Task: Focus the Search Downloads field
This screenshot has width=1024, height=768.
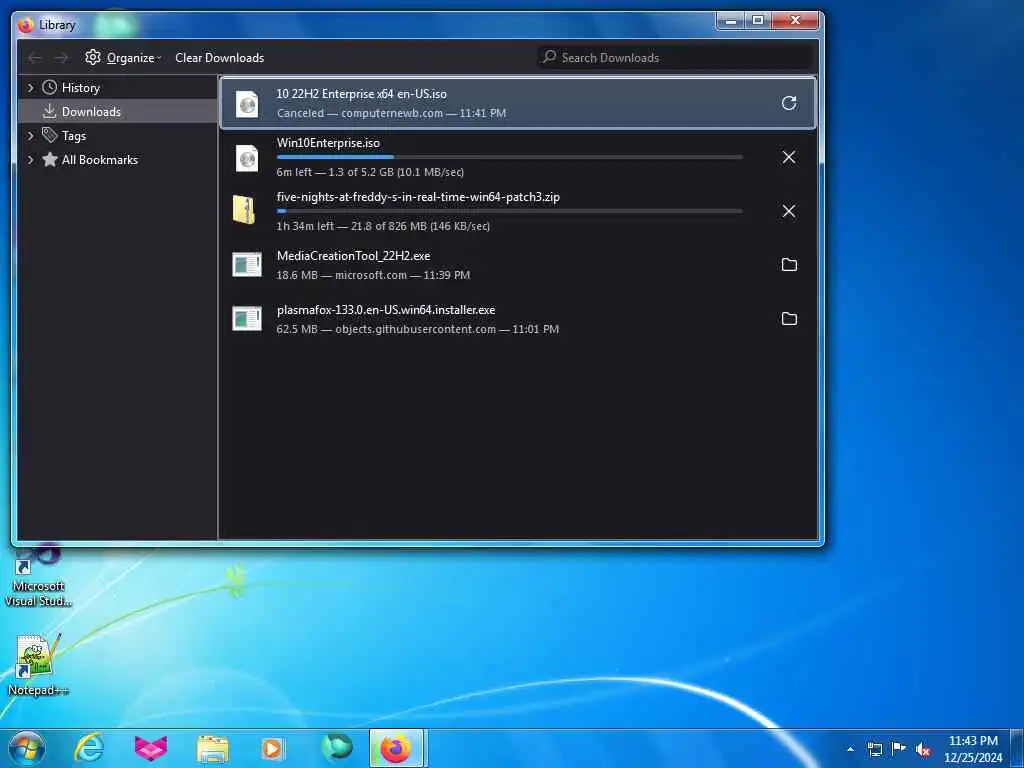Action: (x=675, y=57)
